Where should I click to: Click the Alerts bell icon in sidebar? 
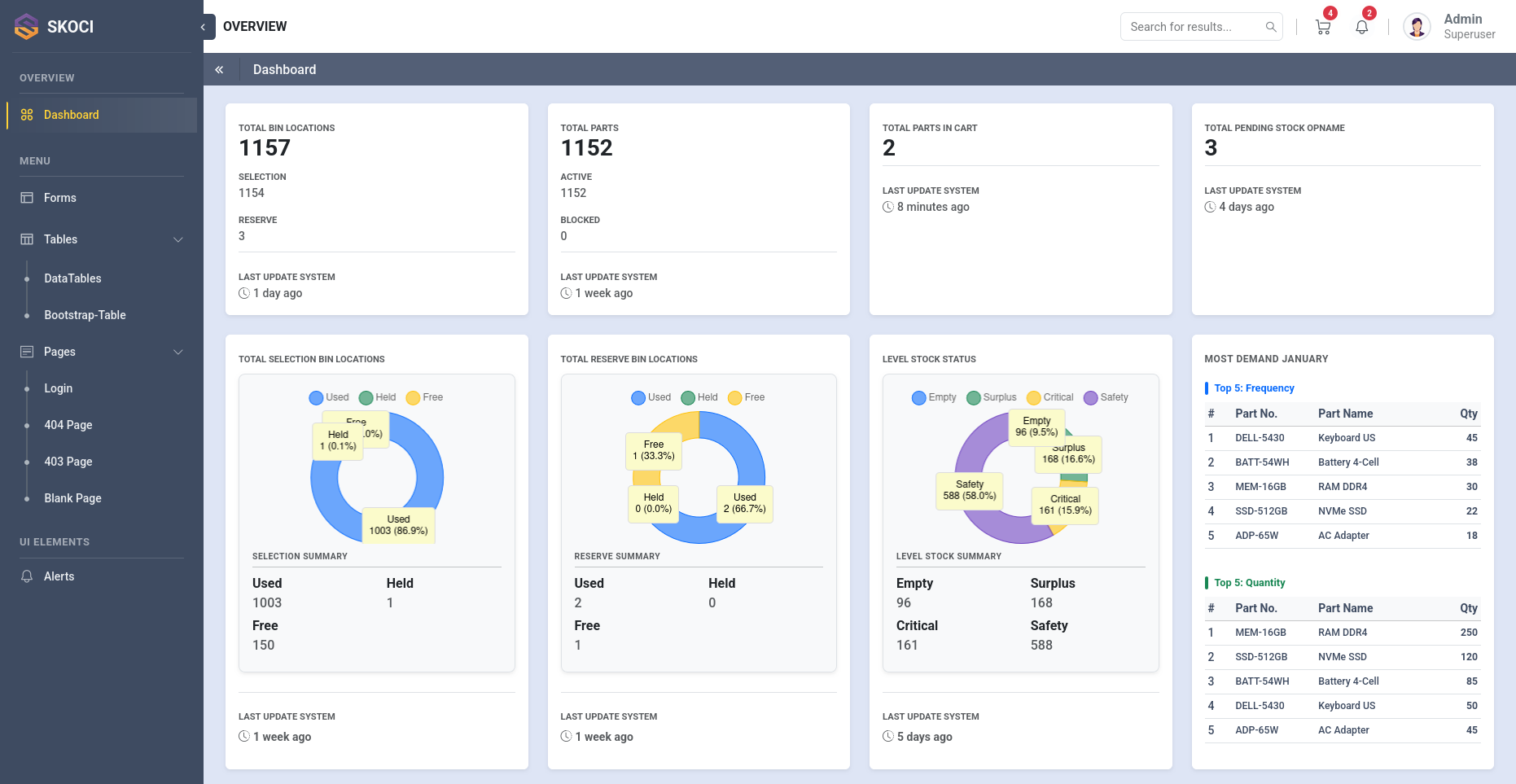click(26, 576)
